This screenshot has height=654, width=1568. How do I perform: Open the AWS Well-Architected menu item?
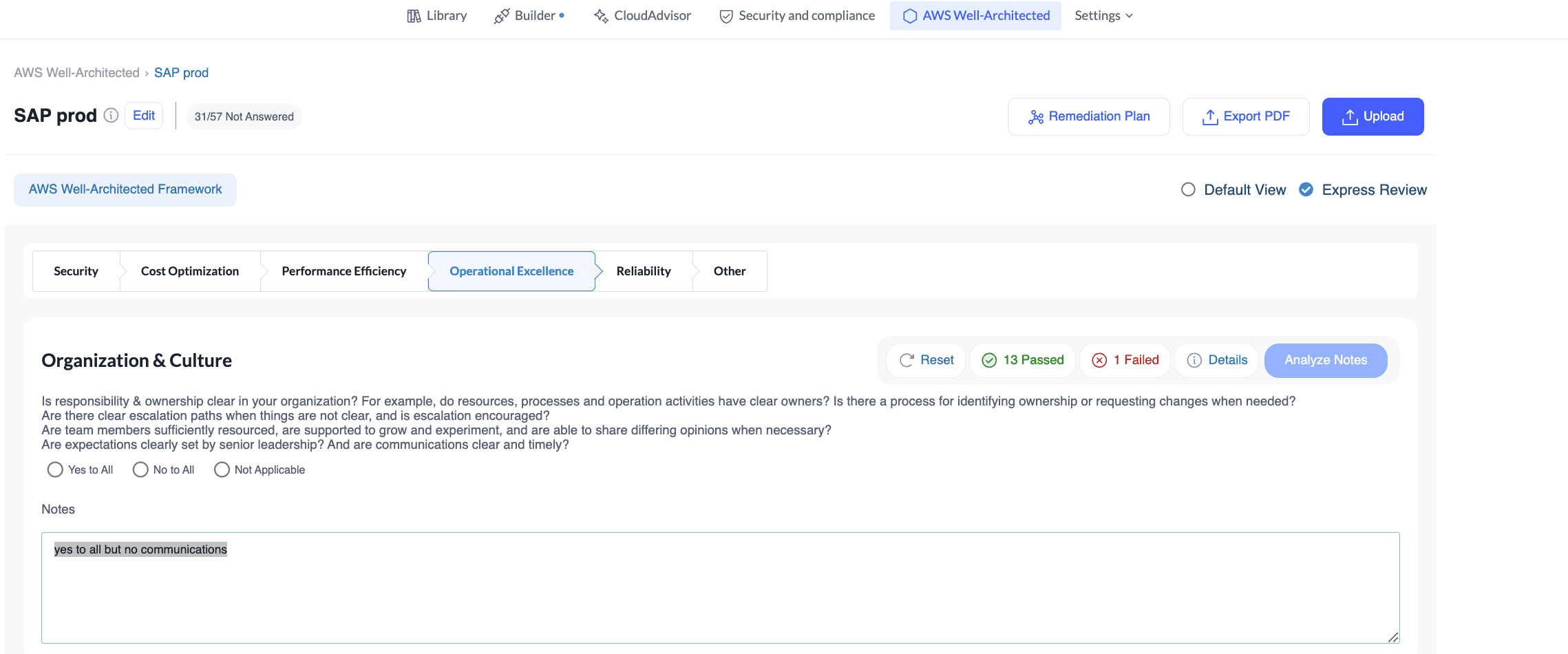point(975,16)
